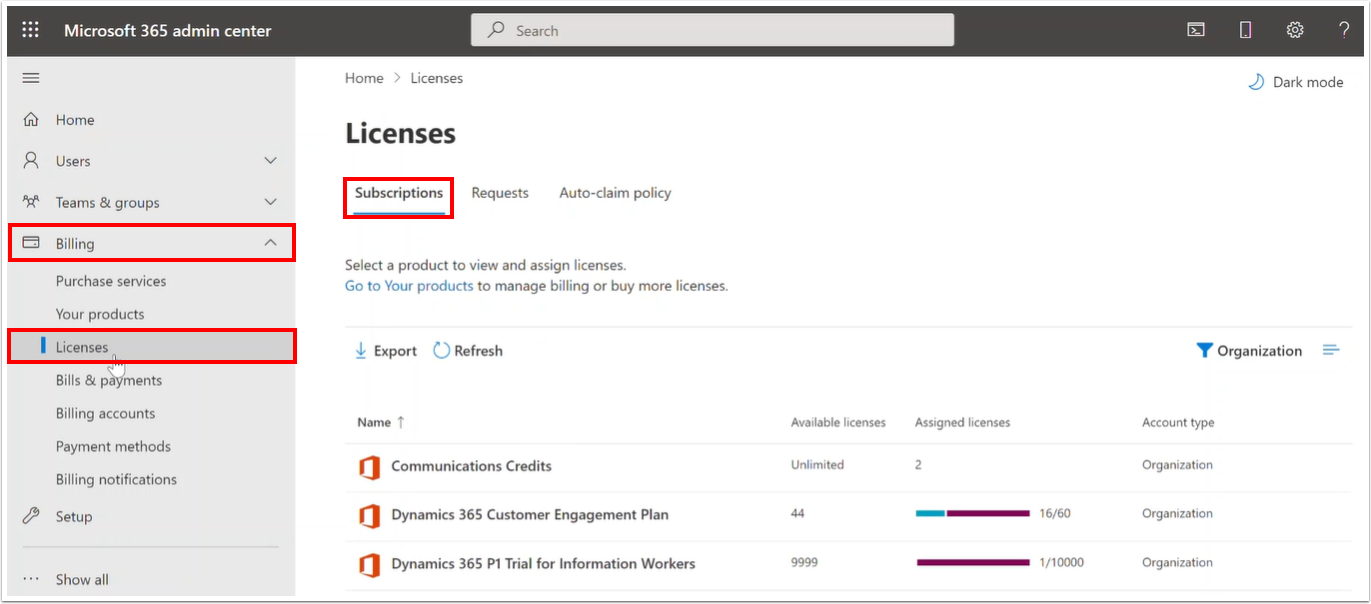Open Cloud Shell from the top bar
Viewport: 1371px width, 604px height.
pyautogui.click(x=1195, y=29)
